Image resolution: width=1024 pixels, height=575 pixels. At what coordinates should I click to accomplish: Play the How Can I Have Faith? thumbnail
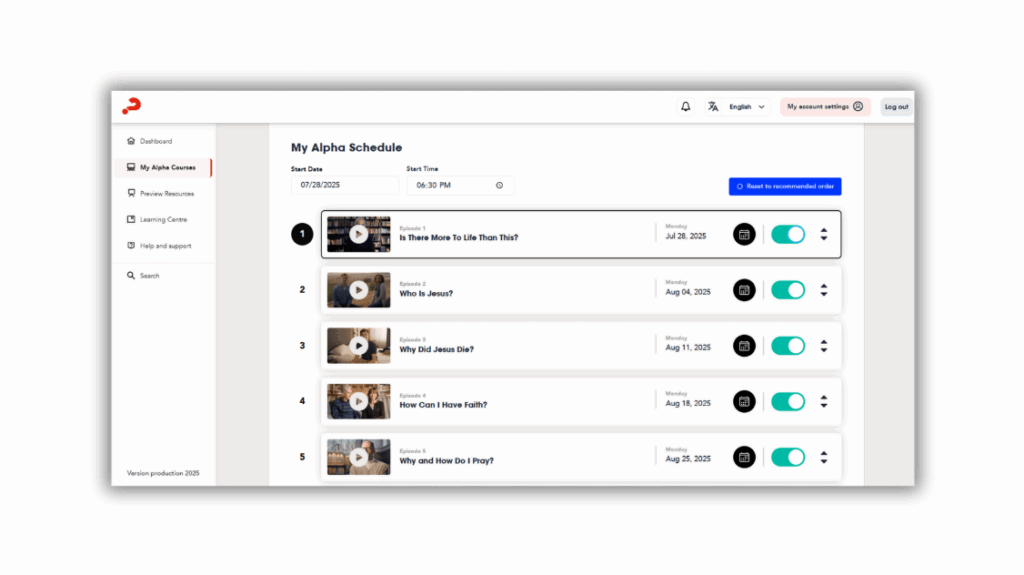359,401
